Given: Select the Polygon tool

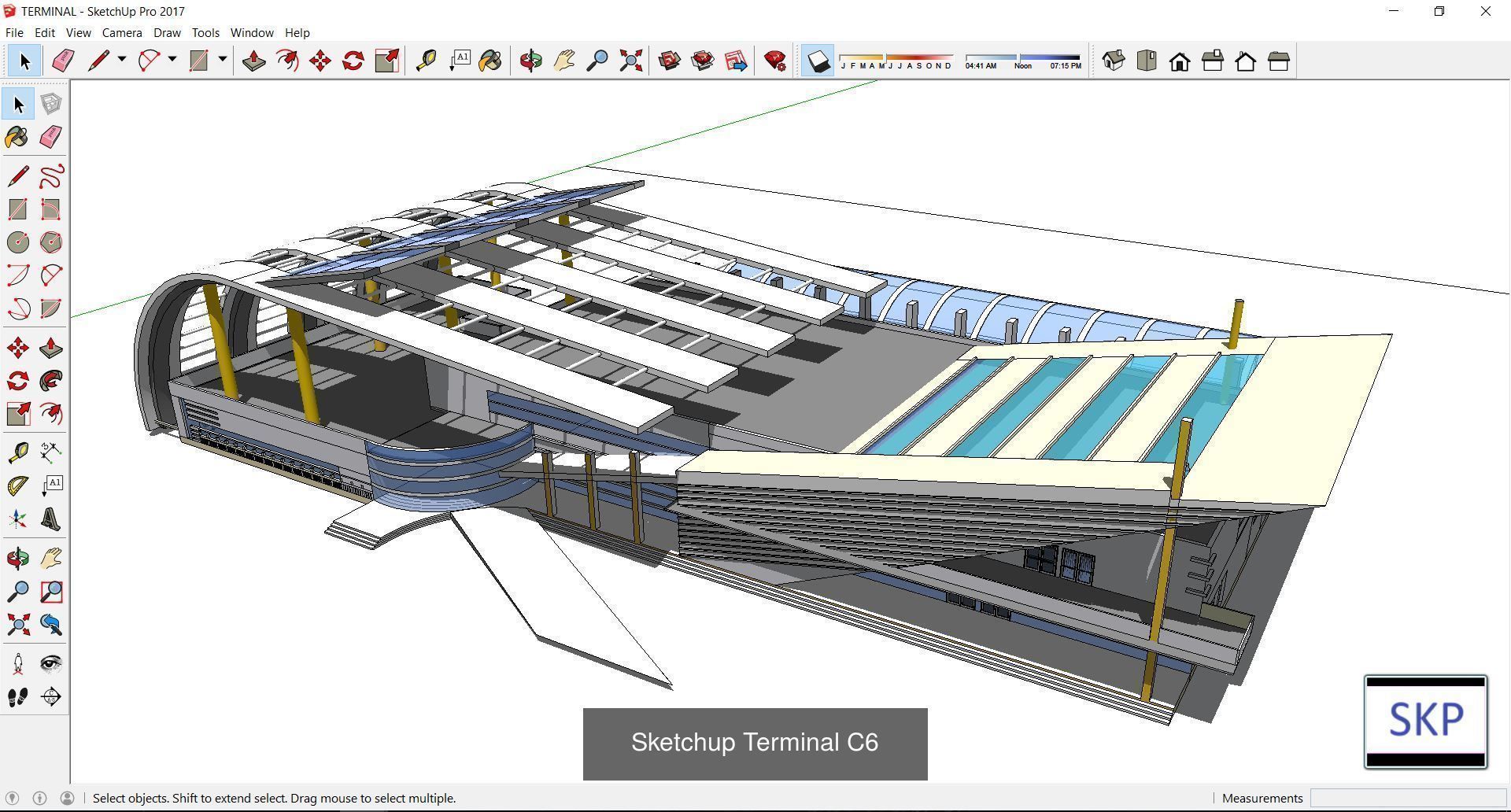Looking at the screenshot, I should click(x=51, y=242).
